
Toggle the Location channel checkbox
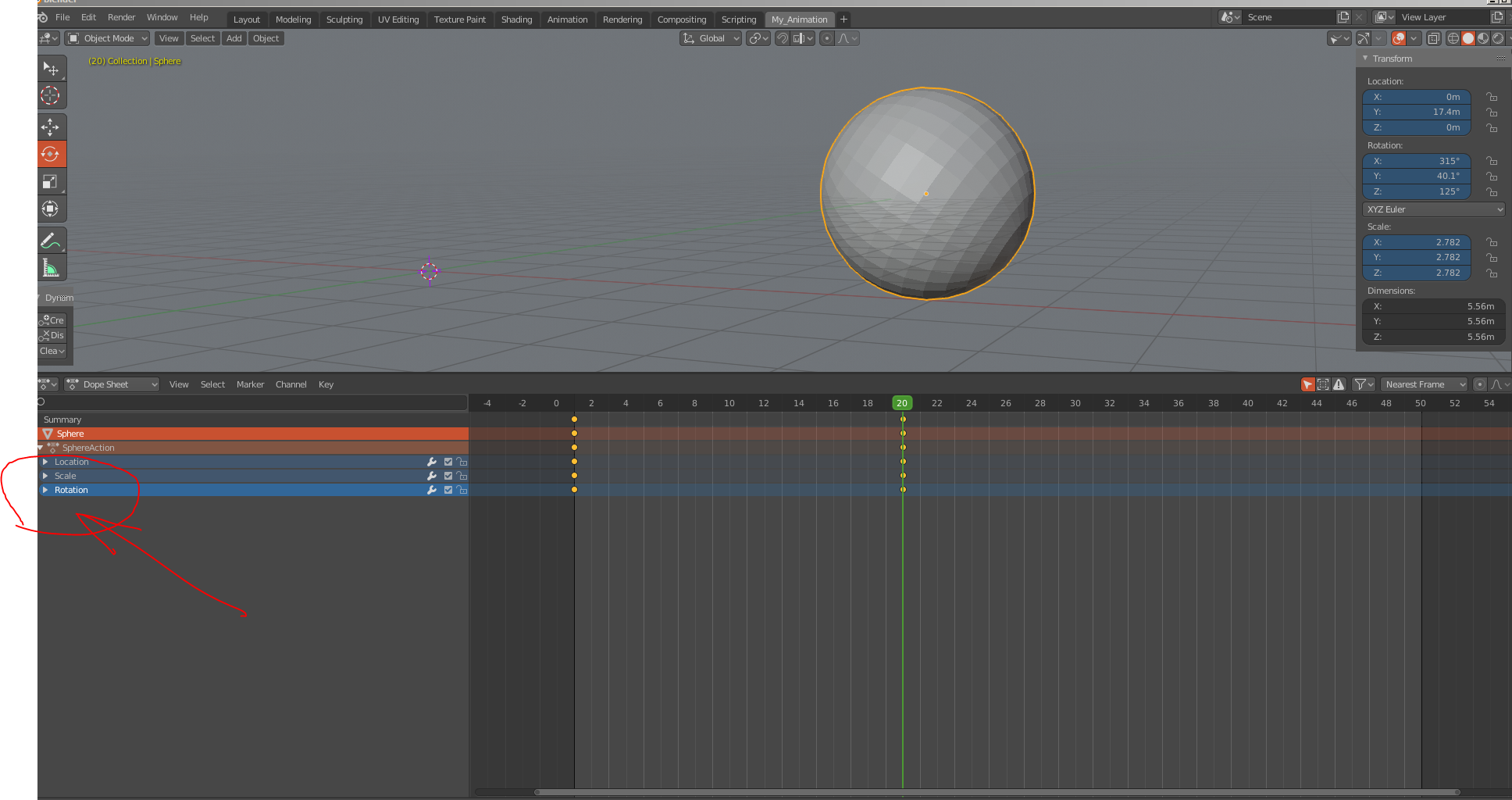point(448,462)
